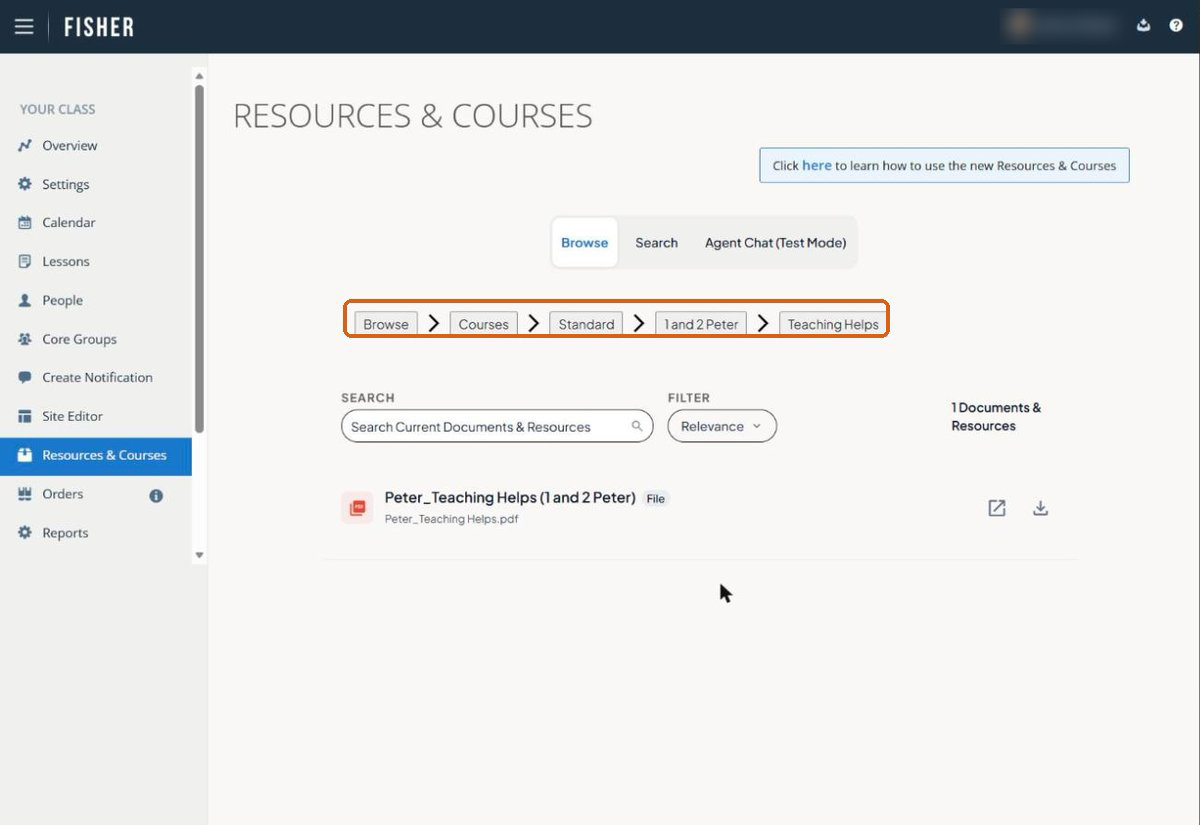The image size is (1200, 825).
Task: Switch to Agent Chat (Test Mode) tab
Action: tap(775, 243)
